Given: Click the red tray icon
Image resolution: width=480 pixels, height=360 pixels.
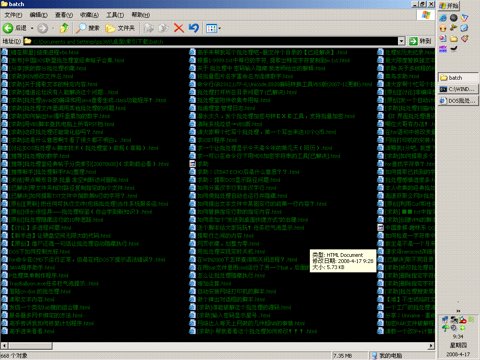Looking at the screenshot, I should [463, 320].
